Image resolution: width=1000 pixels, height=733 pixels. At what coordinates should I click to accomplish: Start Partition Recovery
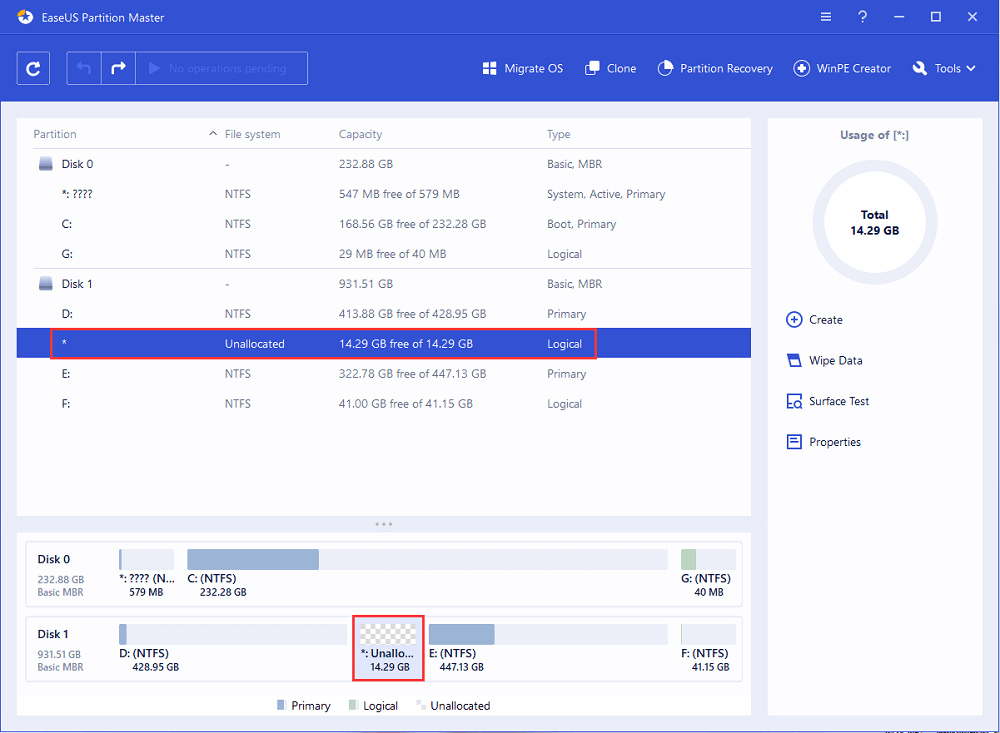pos(715,68)
